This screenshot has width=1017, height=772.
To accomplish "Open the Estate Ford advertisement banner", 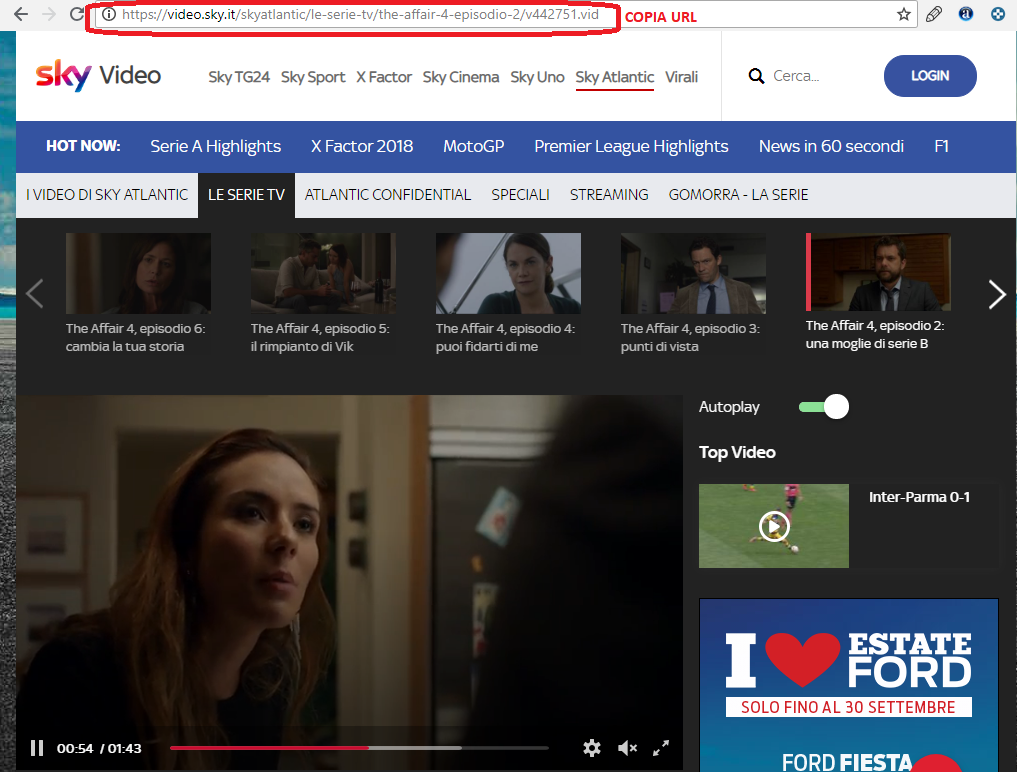I will 848,685.
